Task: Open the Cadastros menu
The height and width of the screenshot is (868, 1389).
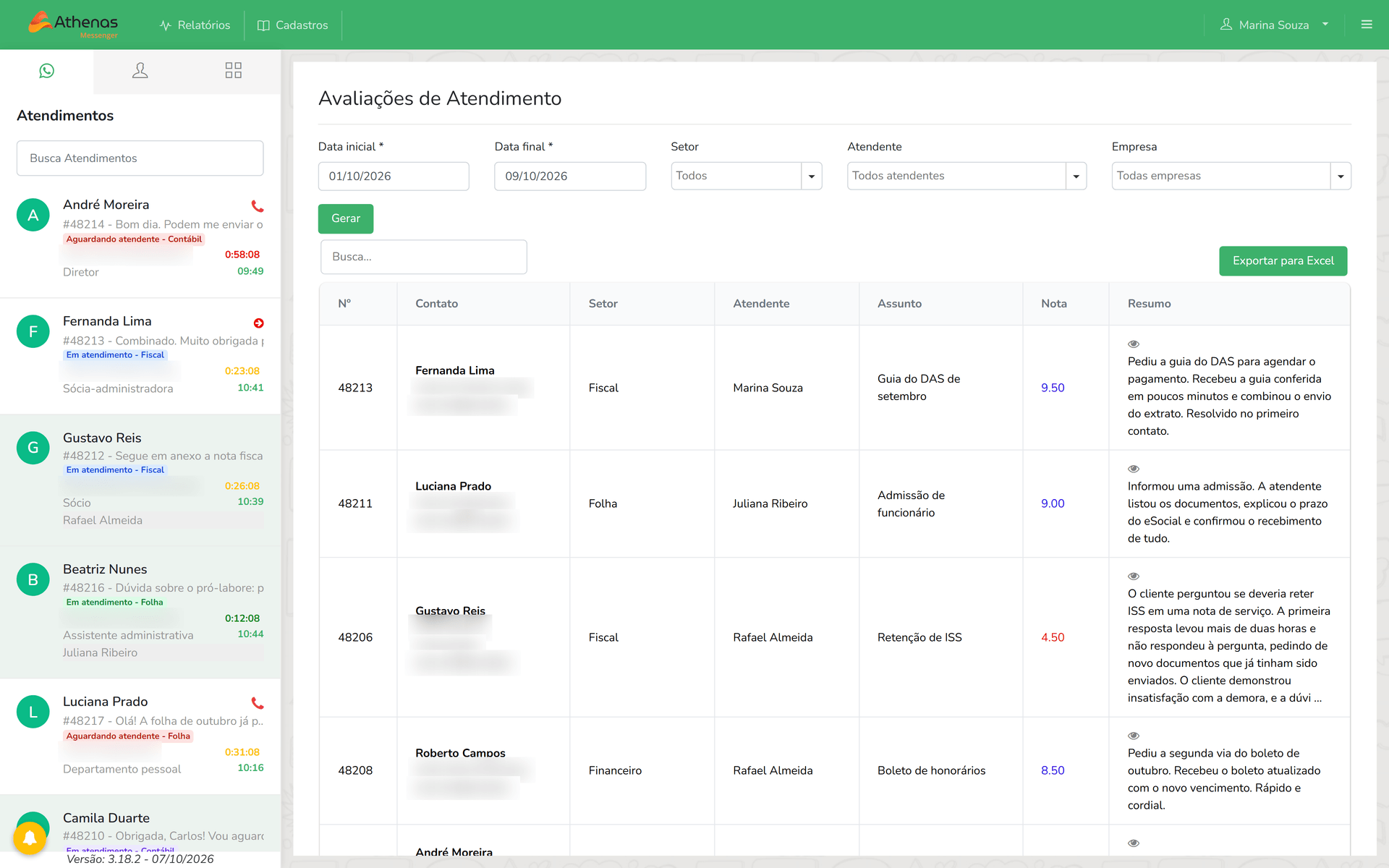Action: 293,25
